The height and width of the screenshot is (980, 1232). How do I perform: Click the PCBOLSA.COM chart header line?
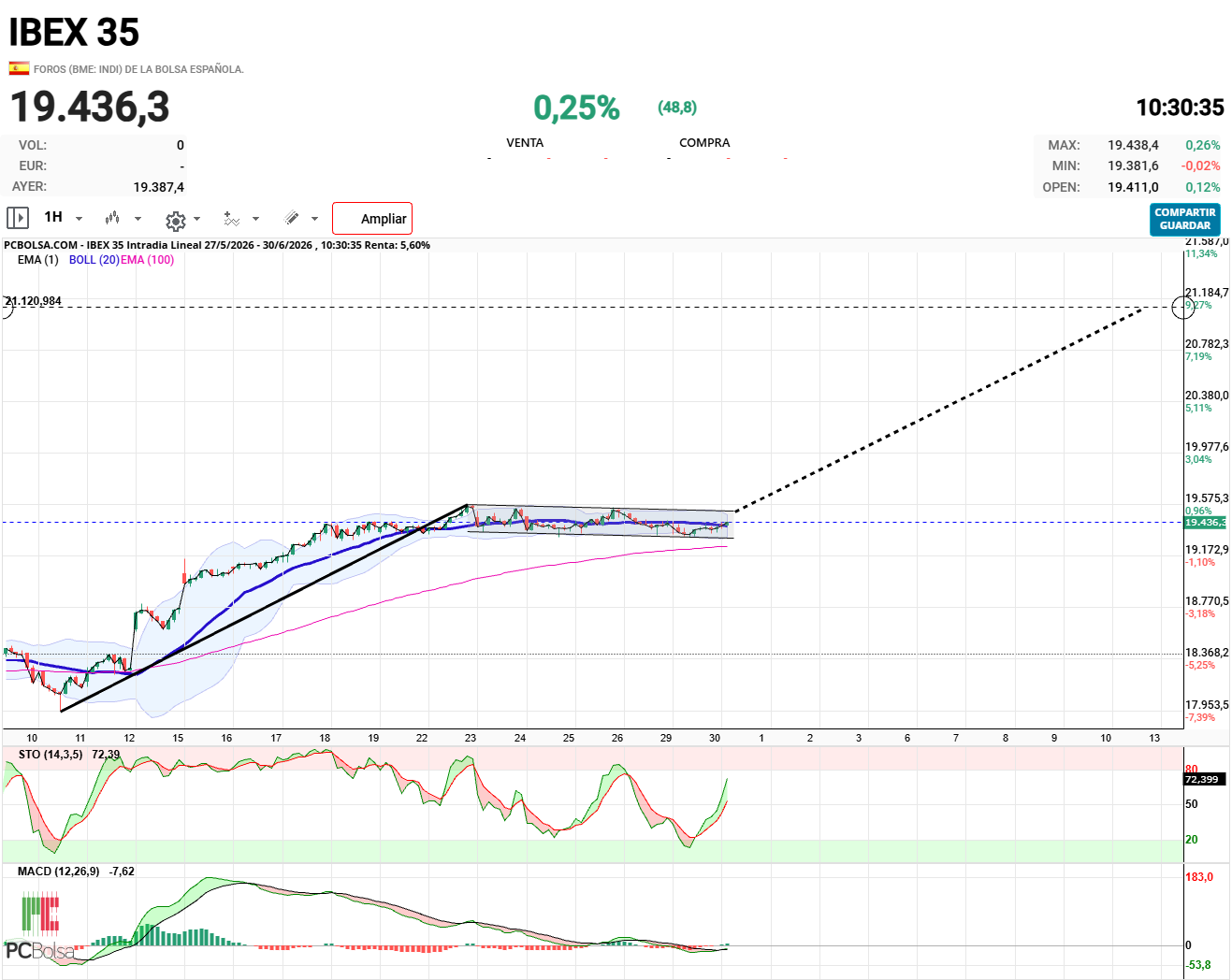point(217,245)
